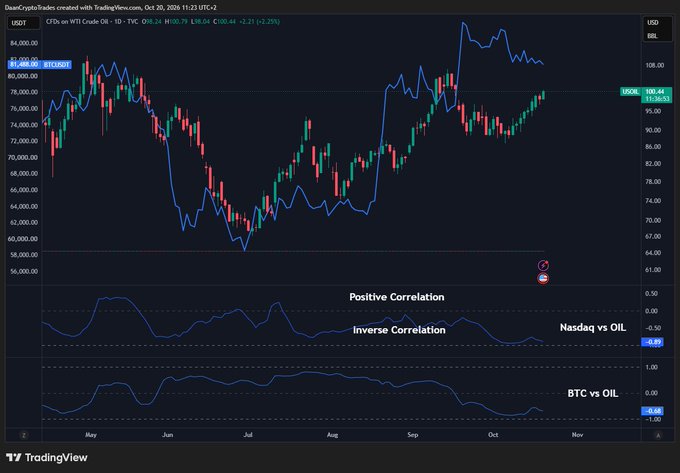Click the 70,000.00 price axis label
Viewport: 680px width, 473px height.
point(23,157)
